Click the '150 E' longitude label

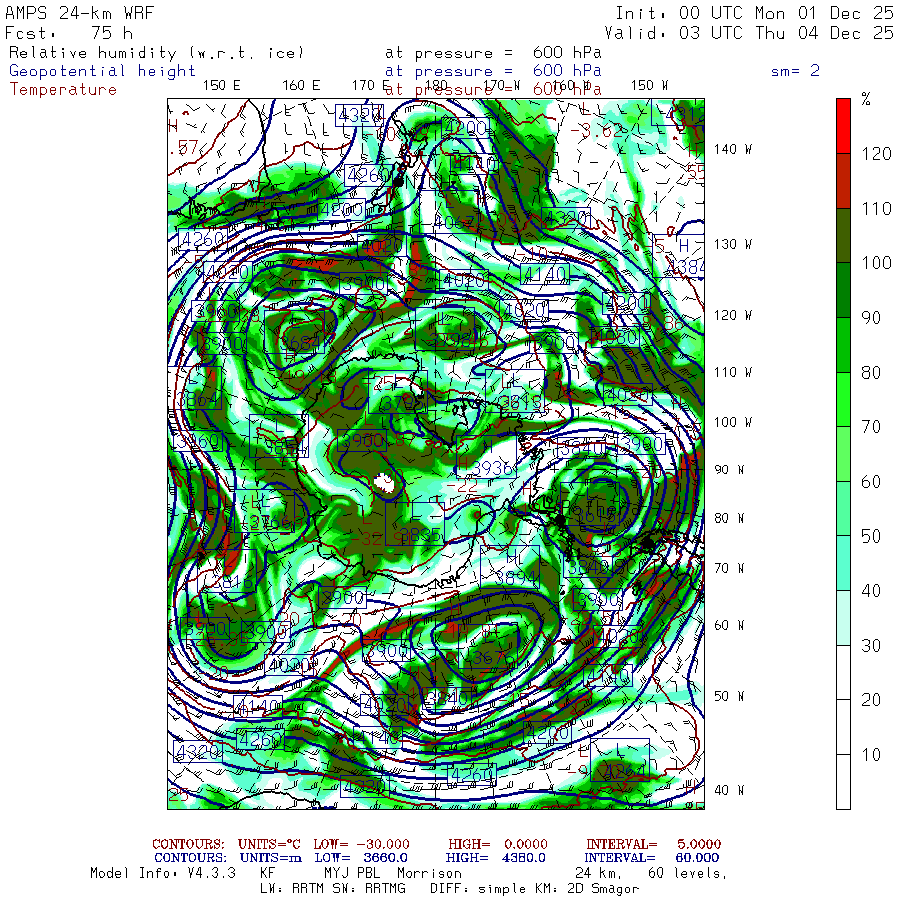click(x=222, y=86)
